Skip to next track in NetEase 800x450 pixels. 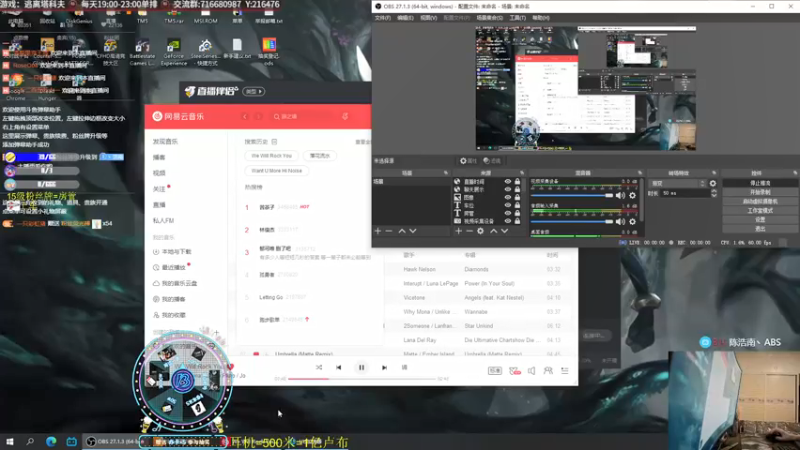pyautogui.click(x=384, y=367)
